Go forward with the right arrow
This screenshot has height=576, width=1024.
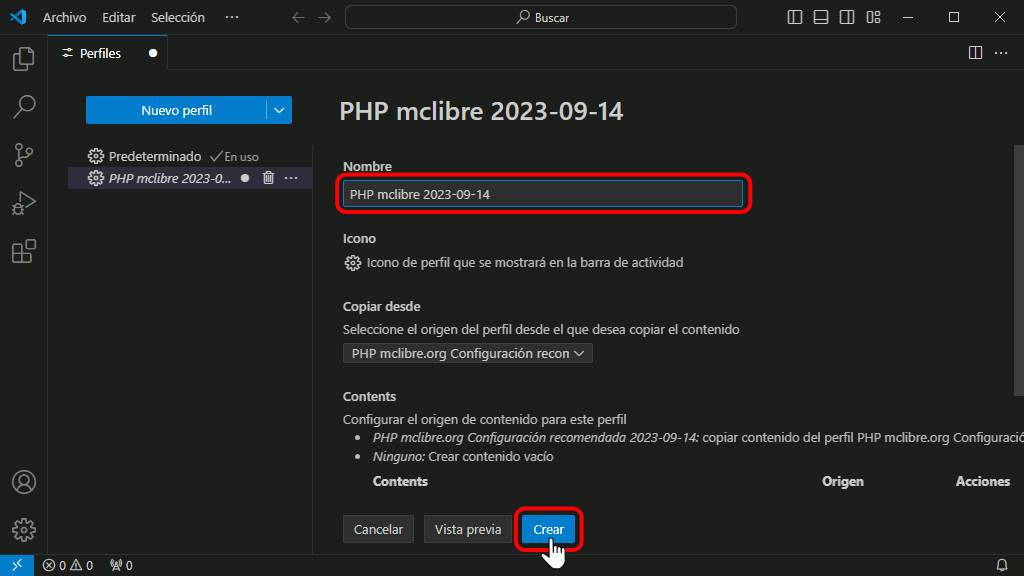click(x=325, y=18)
